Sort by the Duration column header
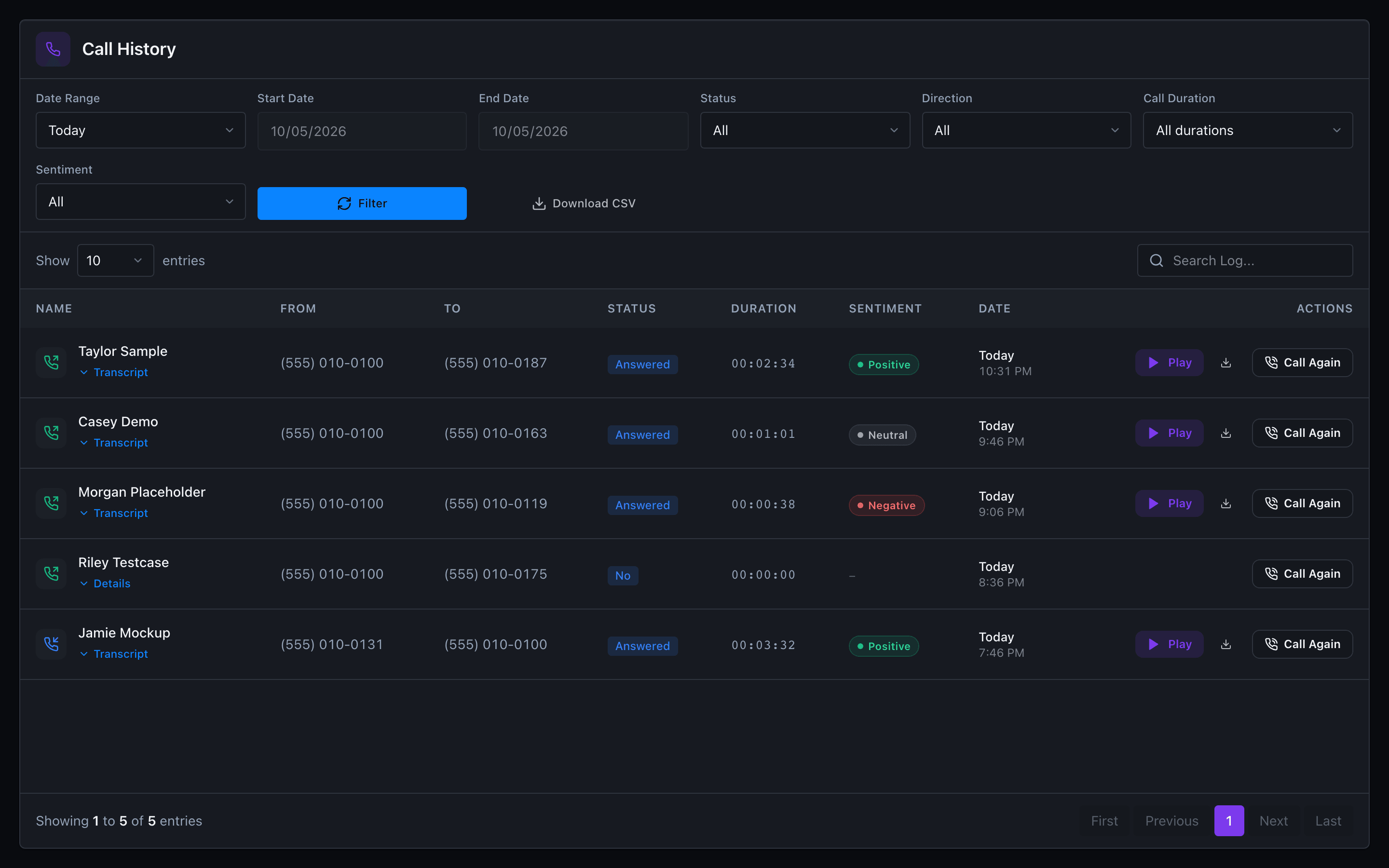1389x868 pixels. click(763, 309)
